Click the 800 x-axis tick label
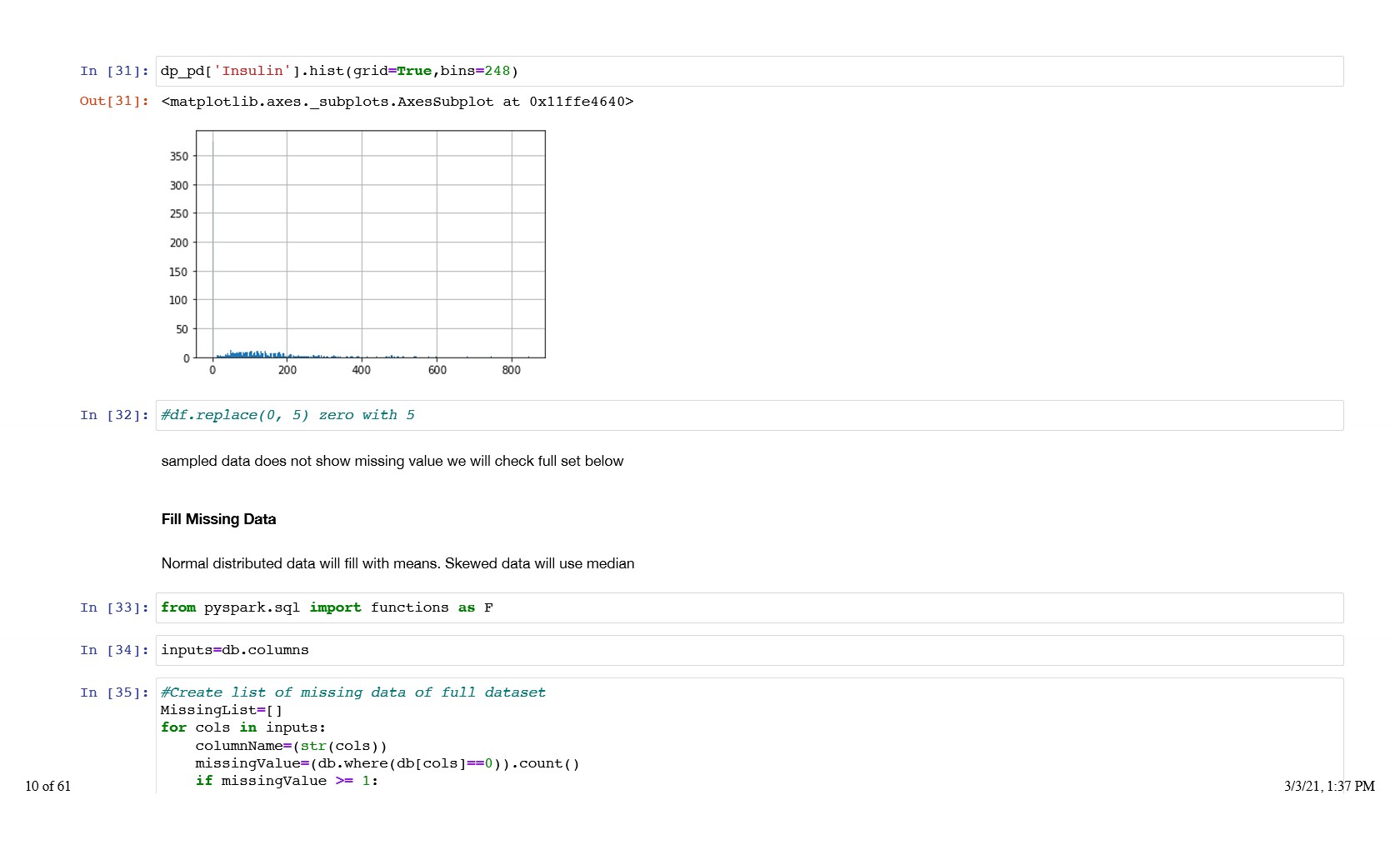This screenshot has height=850, width=1400. (511, 371)
